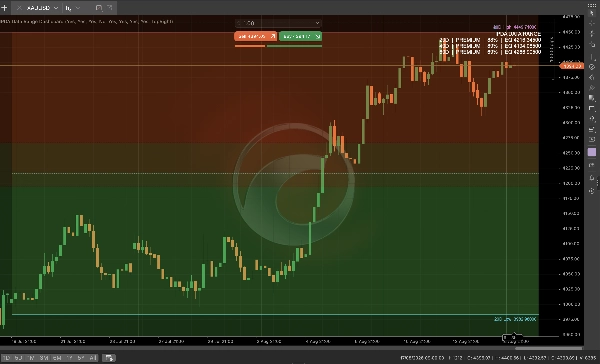Select the pointer cursor tool
The height and width of the screenshot is (364, 600).
click(592, 13)
